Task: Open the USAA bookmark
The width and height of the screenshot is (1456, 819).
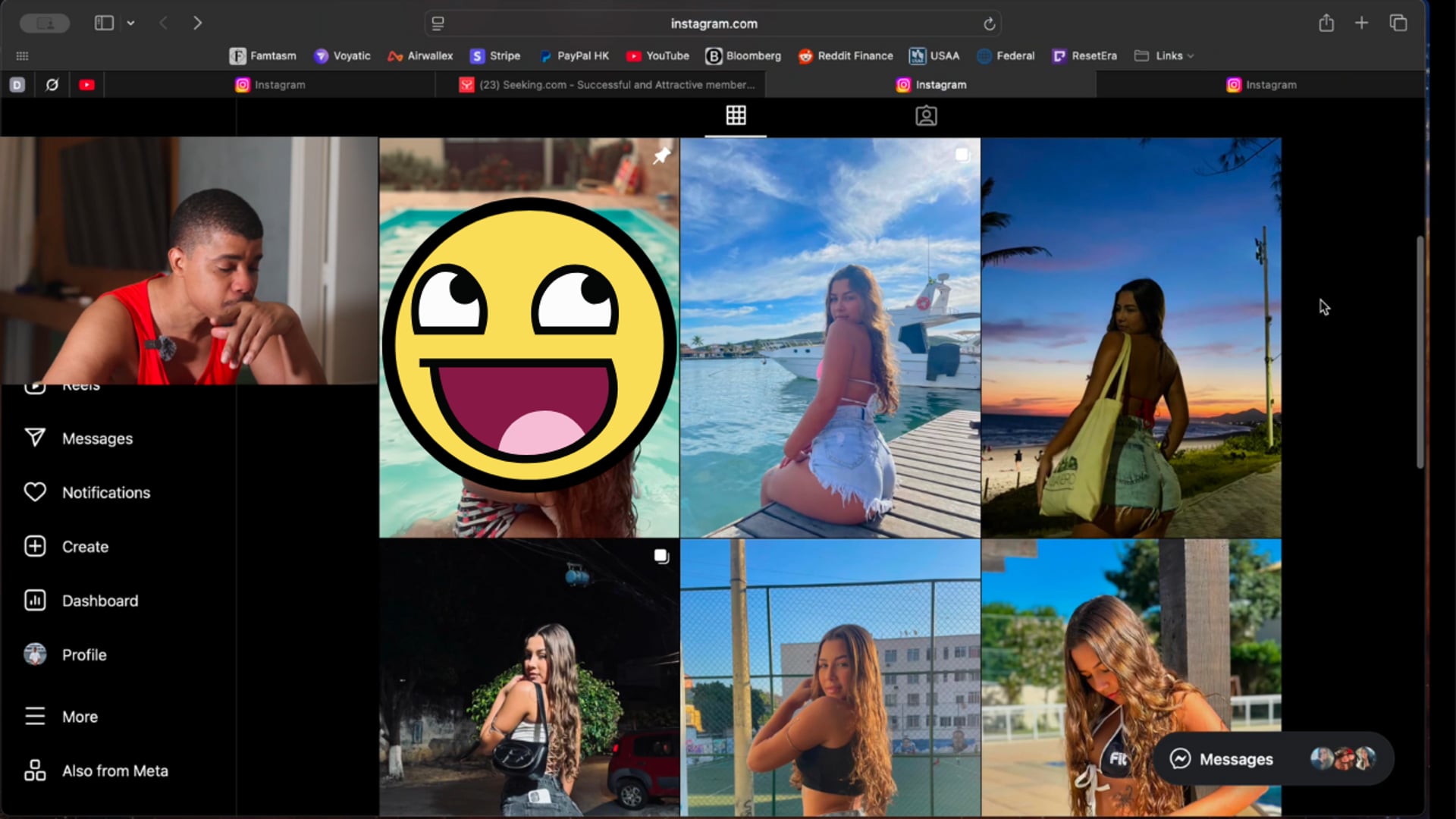Action: [x=934, y=55]
